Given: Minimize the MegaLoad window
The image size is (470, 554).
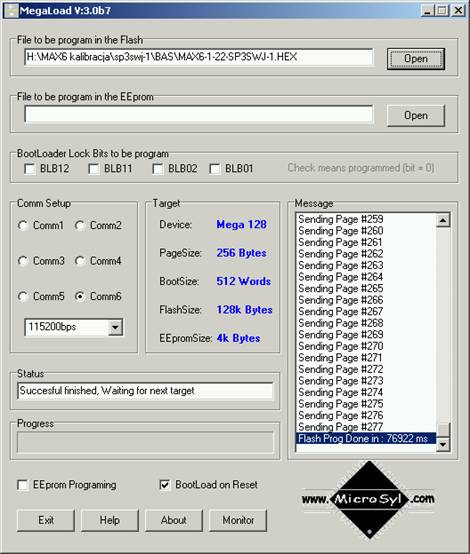Looking at the screenshot, I should [427, 11].
